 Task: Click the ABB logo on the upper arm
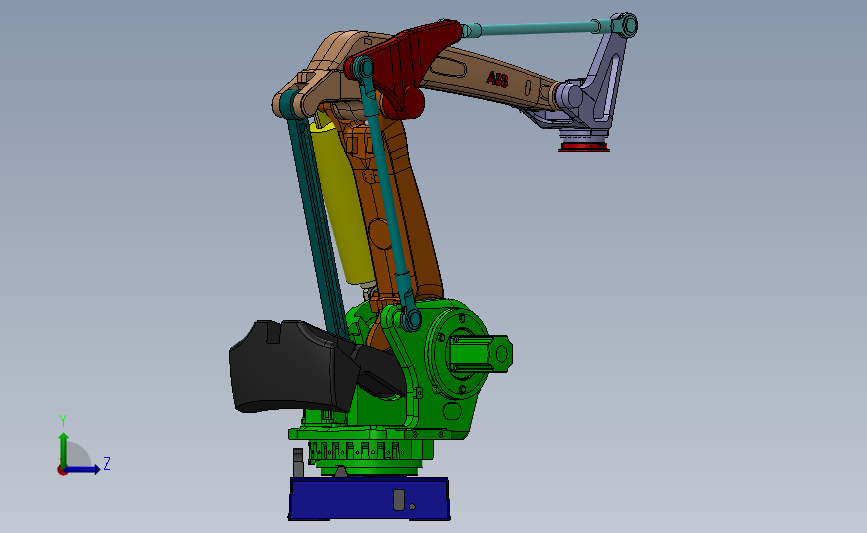pyautogui.click(x=497, y=80)
